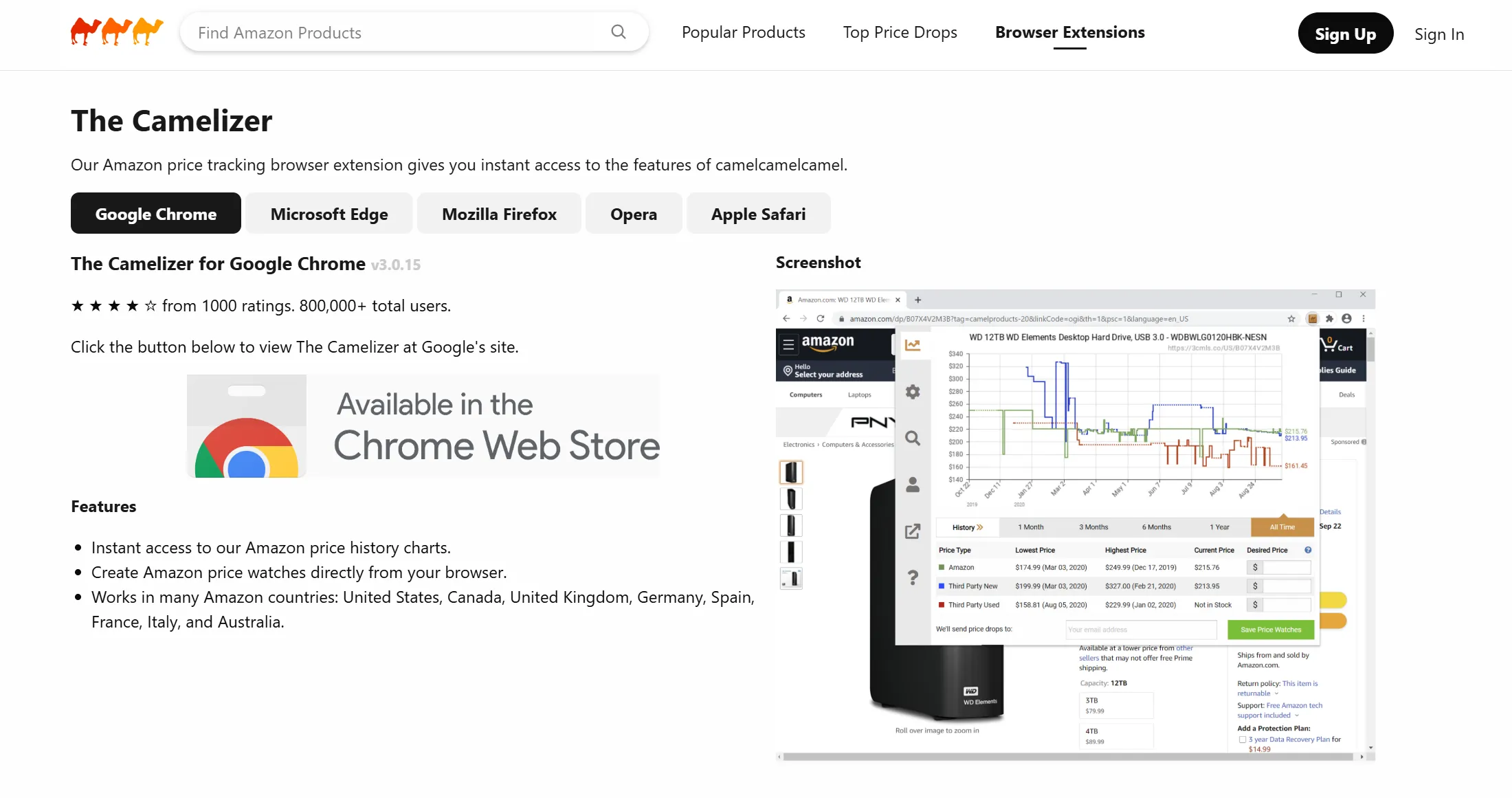Open Top Price Drops page
The height and width of the screenshot is (798, 1512).
[x=900, y=32]
